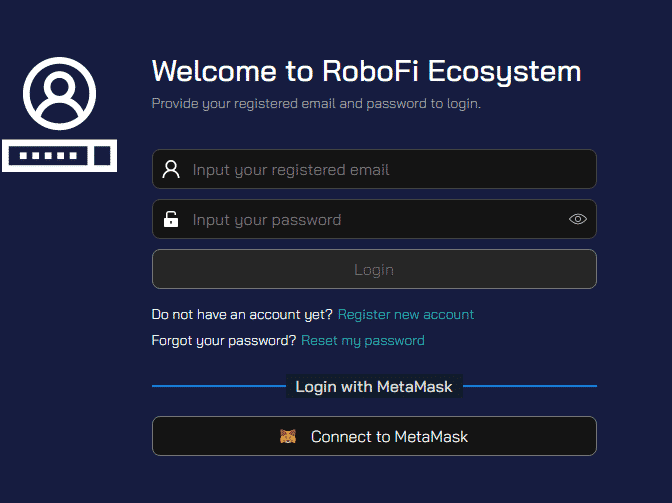Focus the registered email input field
Viewport: 672px width, 503px height.
[x=374, y=169]
